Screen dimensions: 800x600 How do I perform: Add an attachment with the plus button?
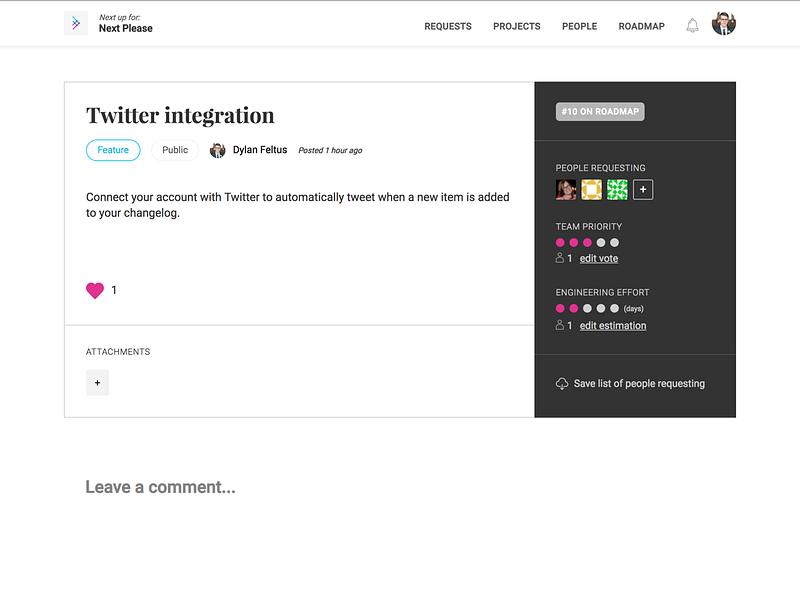tap(97, 383)
